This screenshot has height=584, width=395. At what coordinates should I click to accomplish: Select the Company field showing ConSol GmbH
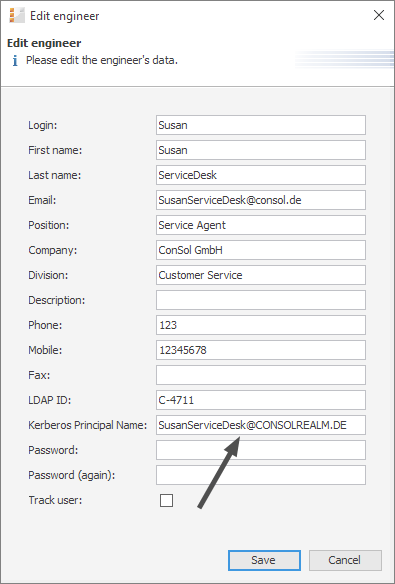(261, 250)
